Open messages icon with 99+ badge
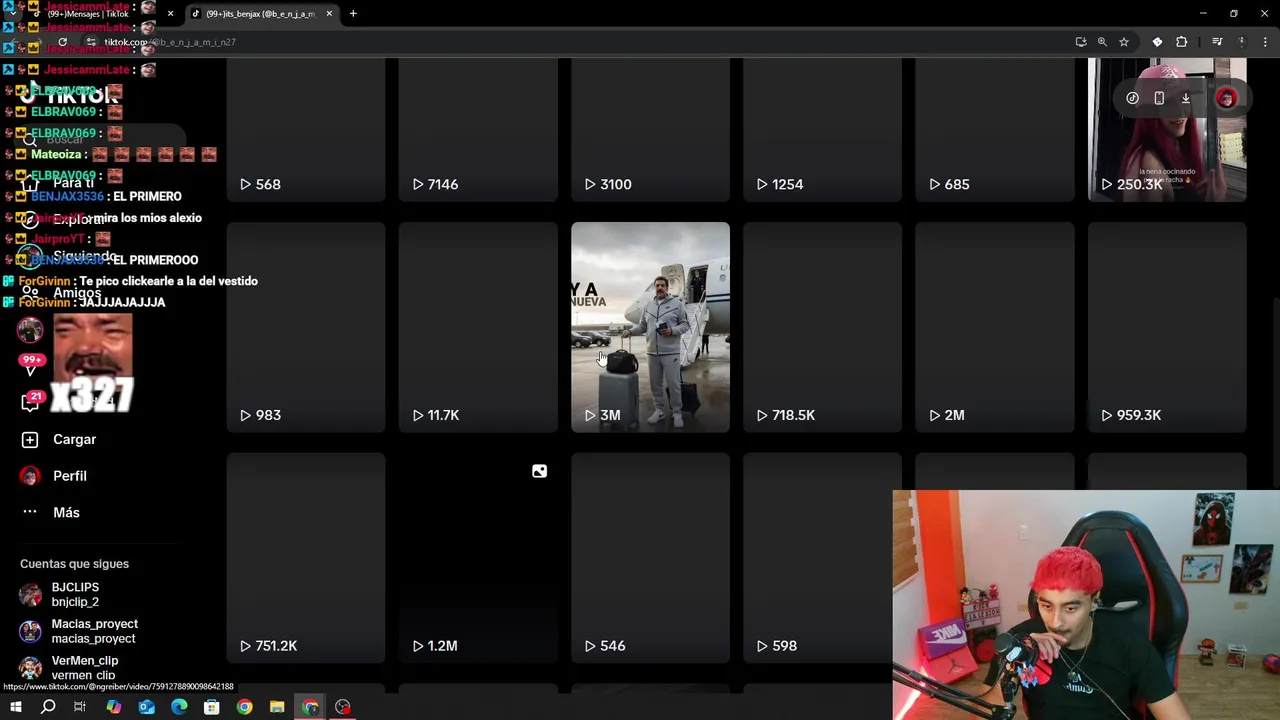Image resolution: width=1280 pixels, height=720 pixels. click(x=30, y=366)
